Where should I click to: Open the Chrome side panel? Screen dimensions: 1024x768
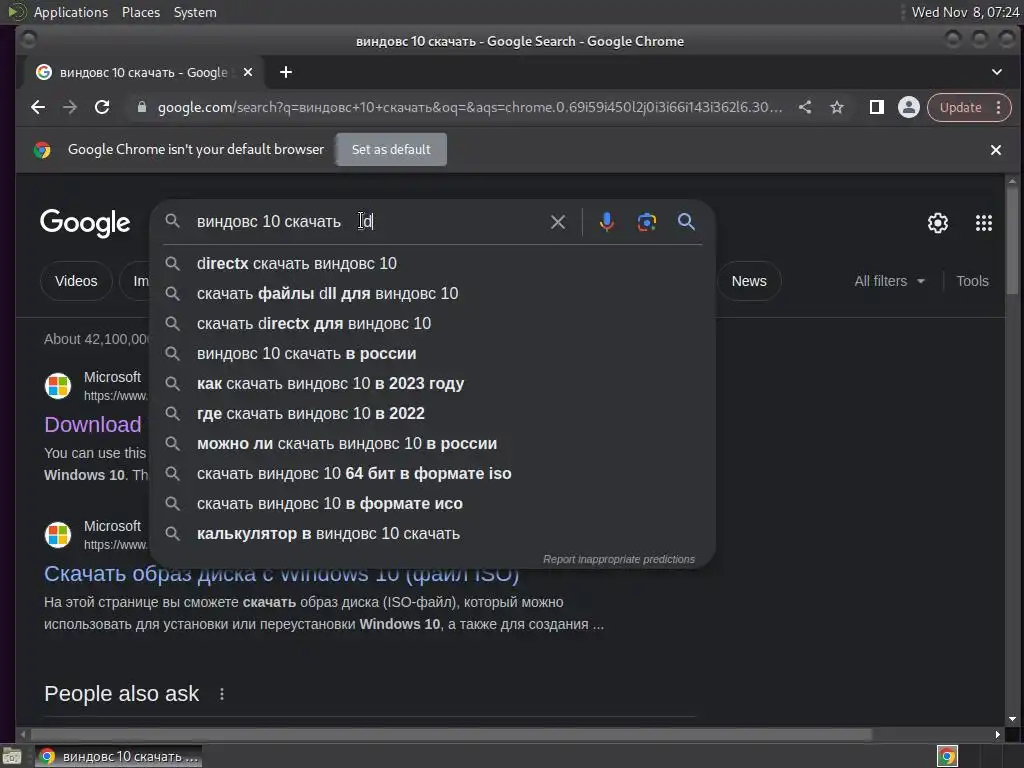tap(876, 107)
